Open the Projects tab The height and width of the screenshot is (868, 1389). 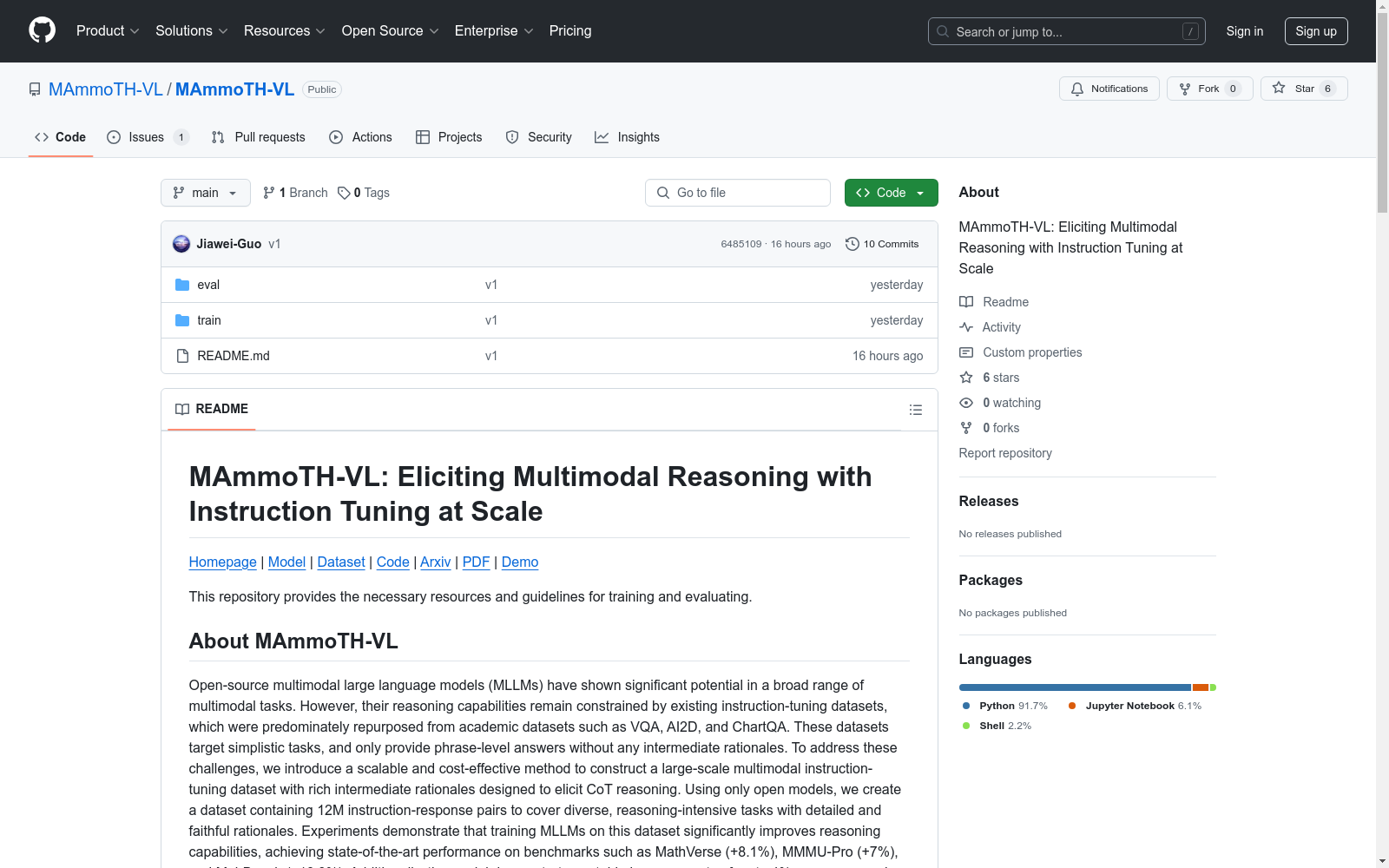click(449, 137)
